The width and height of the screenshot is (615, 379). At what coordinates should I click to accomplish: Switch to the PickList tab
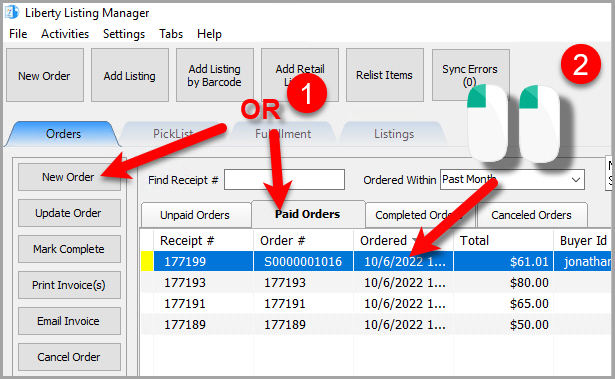pyautogui.click(x=173, y=134)
